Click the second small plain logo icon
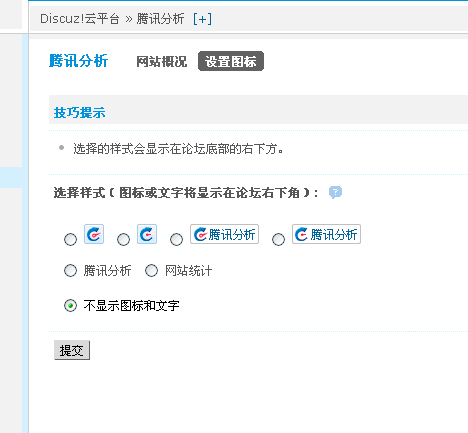The width and height of the screenshot is (468, 433). 147,234
